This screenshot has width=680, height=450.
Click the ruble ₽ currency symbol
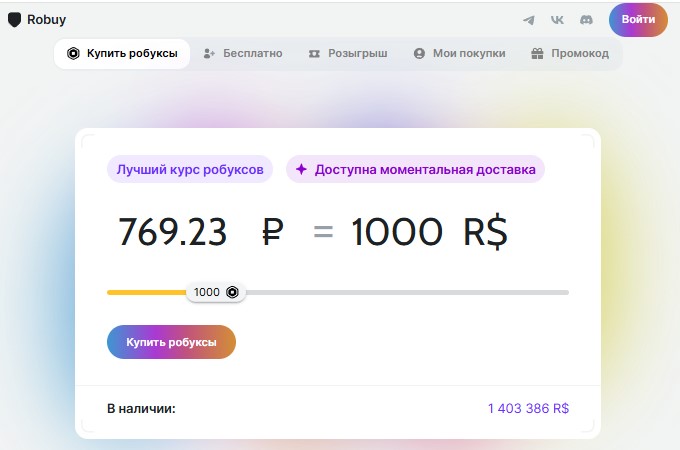273,232
